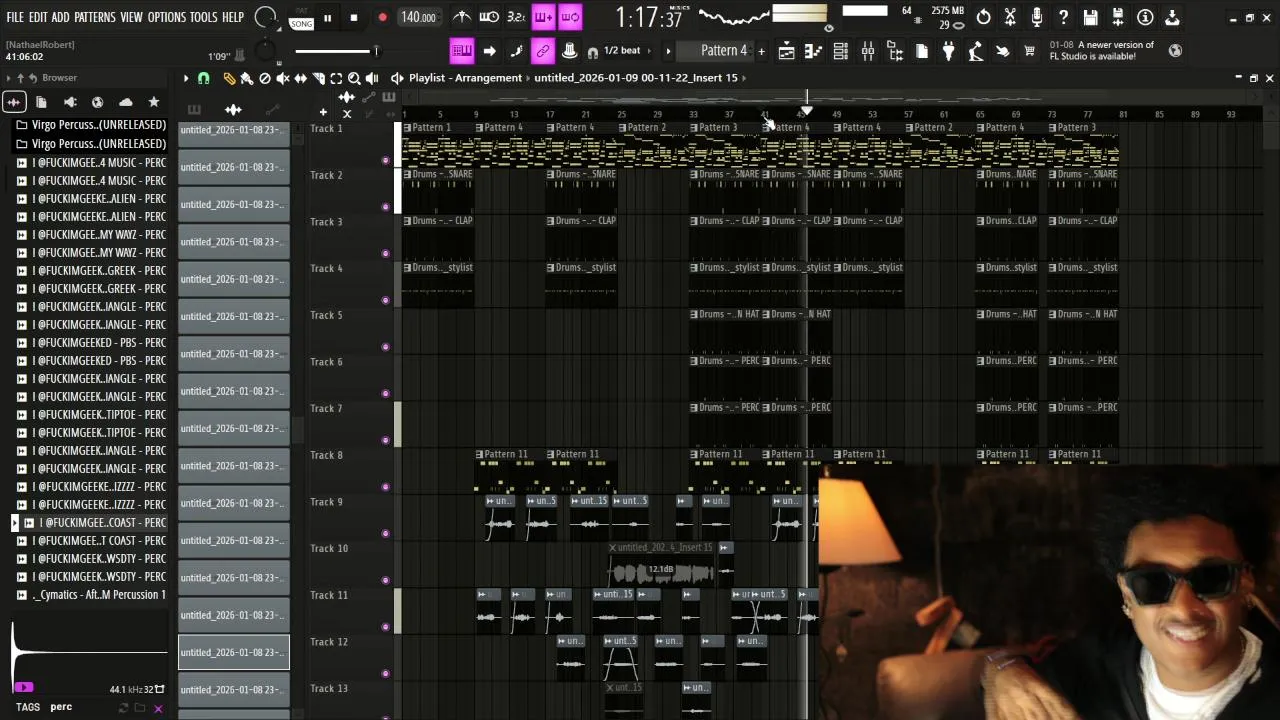Add new pattern with plus button
The height and width of the screenshot is (720, 1280).
click(x=761, y=51)
